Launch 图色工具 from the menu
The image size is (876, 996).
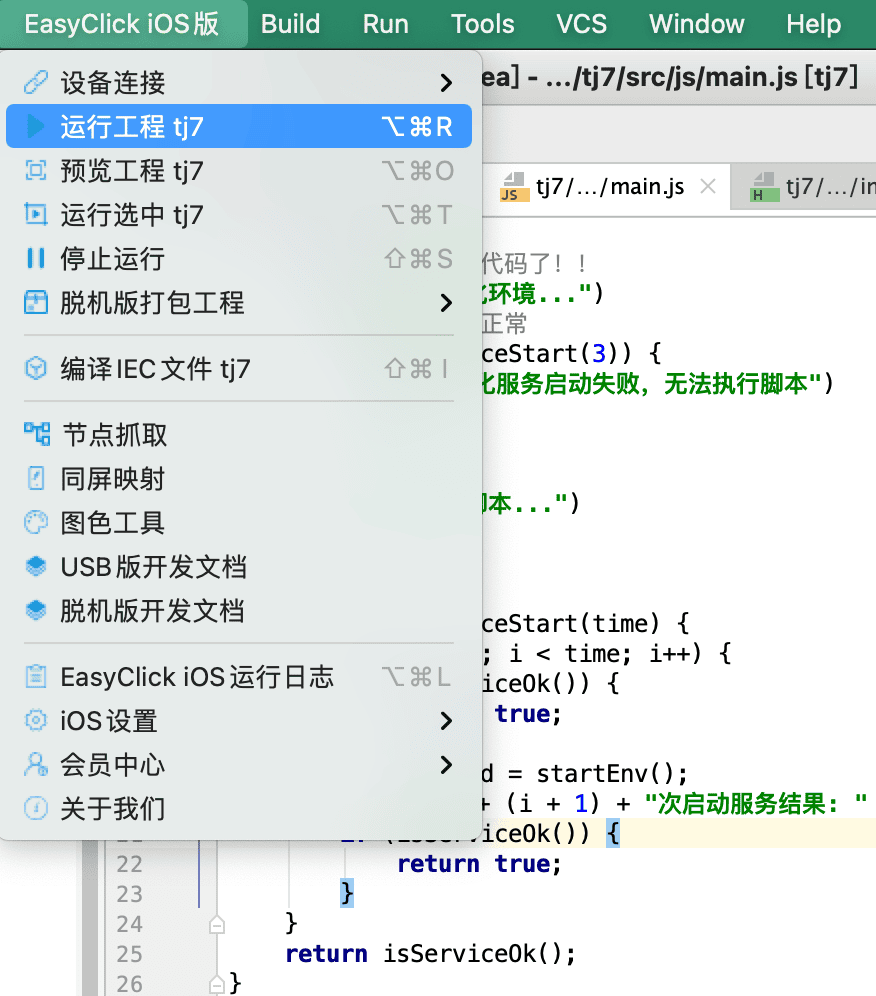click(239, 523)
